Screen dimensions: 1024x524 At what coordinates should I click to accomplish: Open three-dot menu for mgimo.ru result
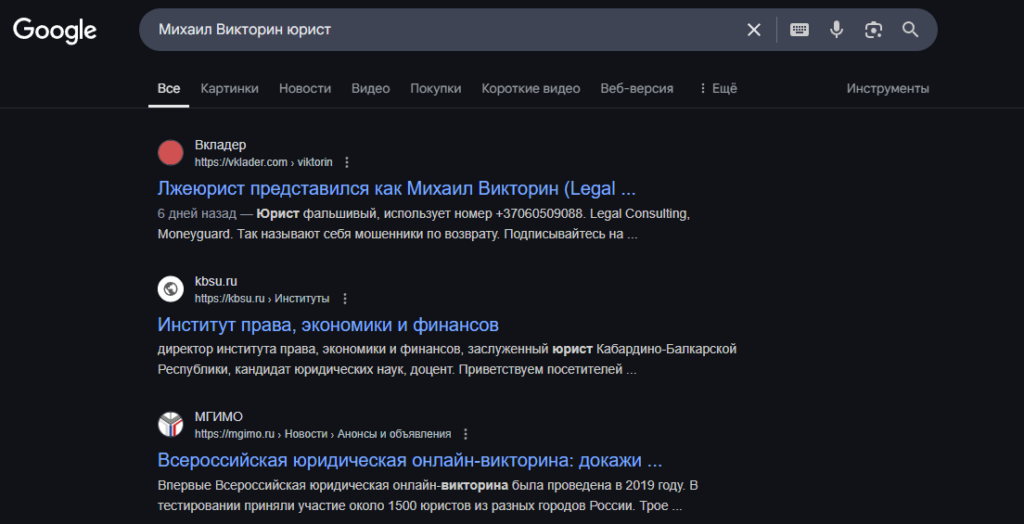pyautogui.click(x=466, y=434)
